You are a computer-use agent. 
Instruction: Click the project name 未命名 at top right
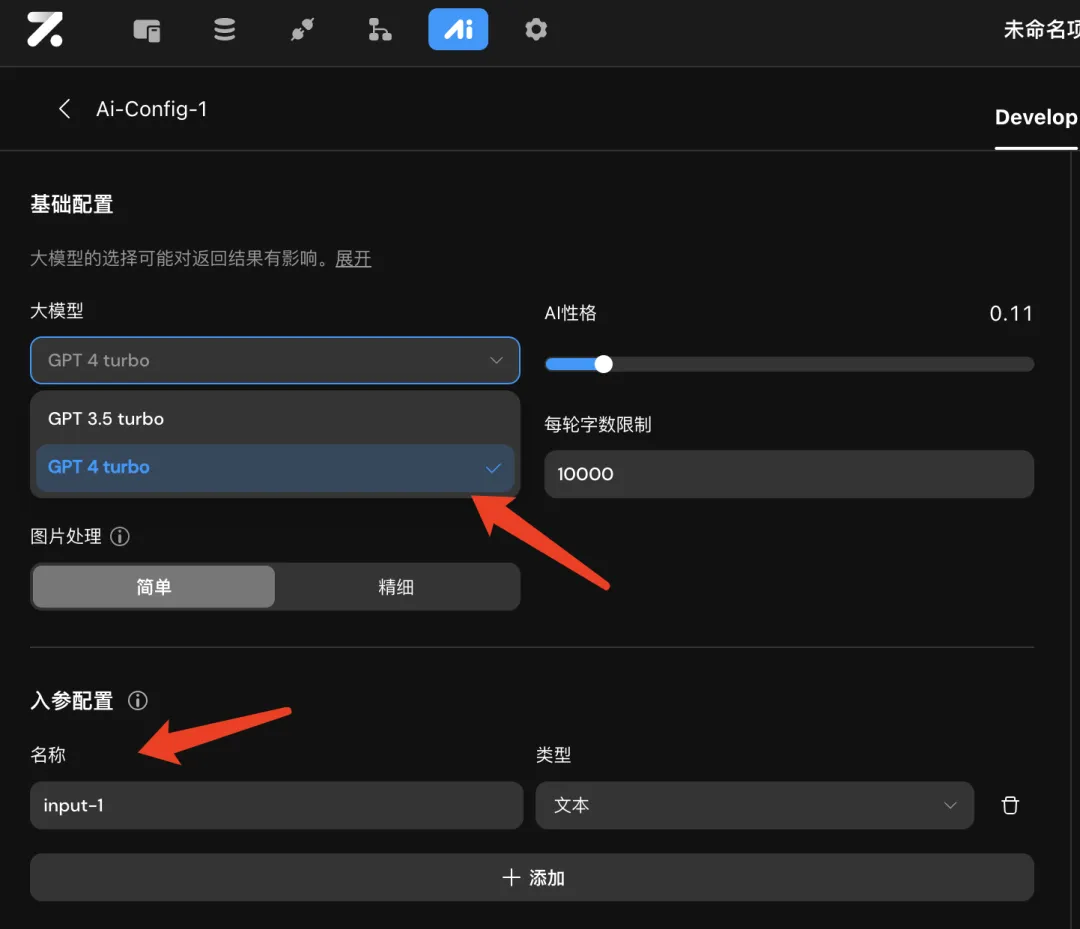tap(1041, 30)
